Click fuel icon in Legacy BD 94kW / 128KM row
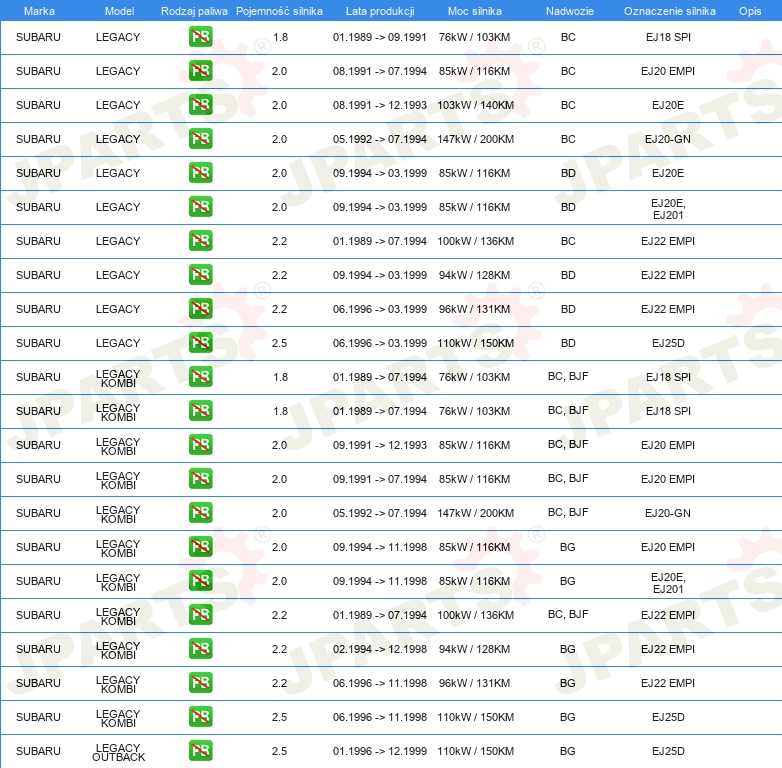Viewport: 782px width, 768px height. click(200, 275)
